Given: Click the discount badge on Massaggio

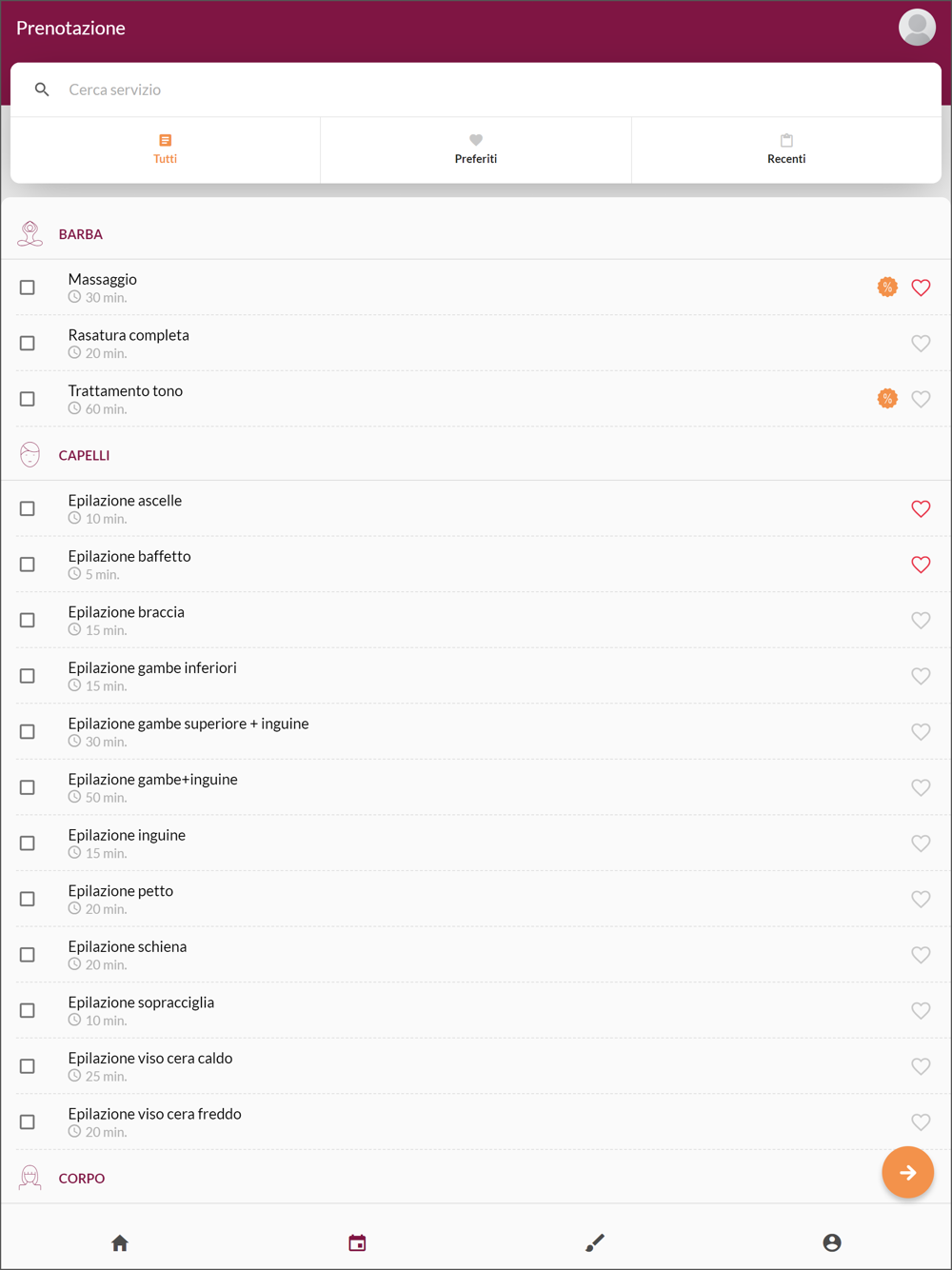Looking at the screenshot, I should 887,287.
